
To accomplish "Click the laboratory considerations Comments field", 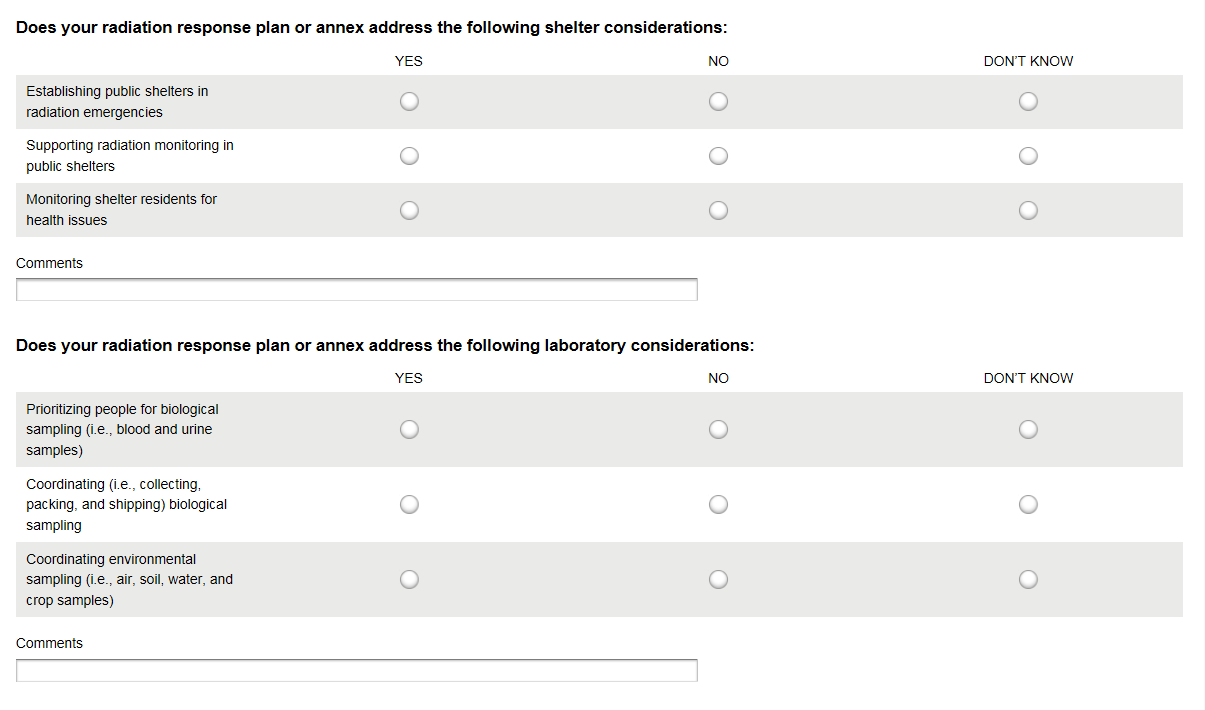I will (357, 671).
